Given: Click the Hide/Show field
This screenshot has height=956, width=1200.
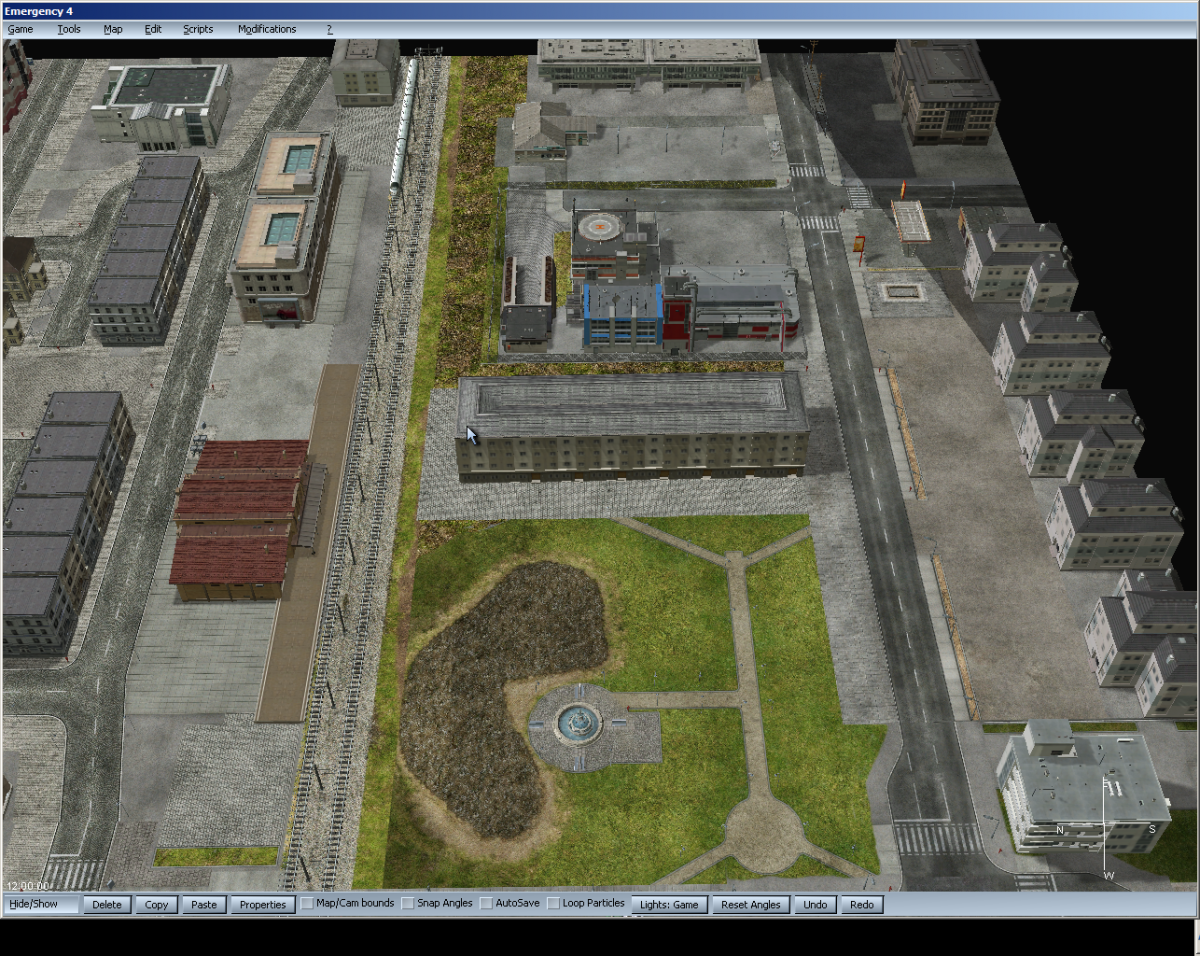Looking at the screenshot, I should [42, 904].
